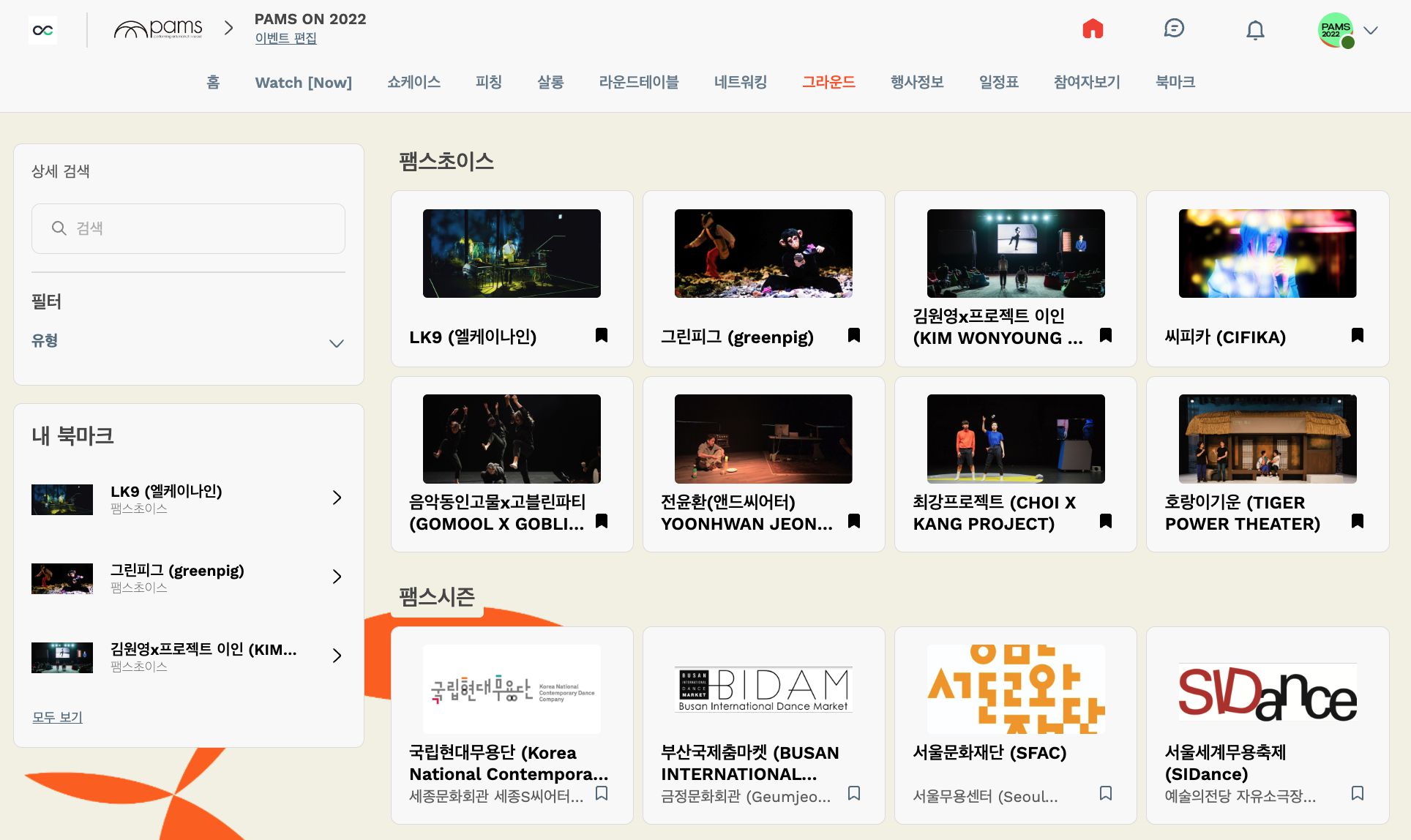Open the LK9 (엘케이나인) card image
The height and width of the screenshot is (840, 1411).
512,253
